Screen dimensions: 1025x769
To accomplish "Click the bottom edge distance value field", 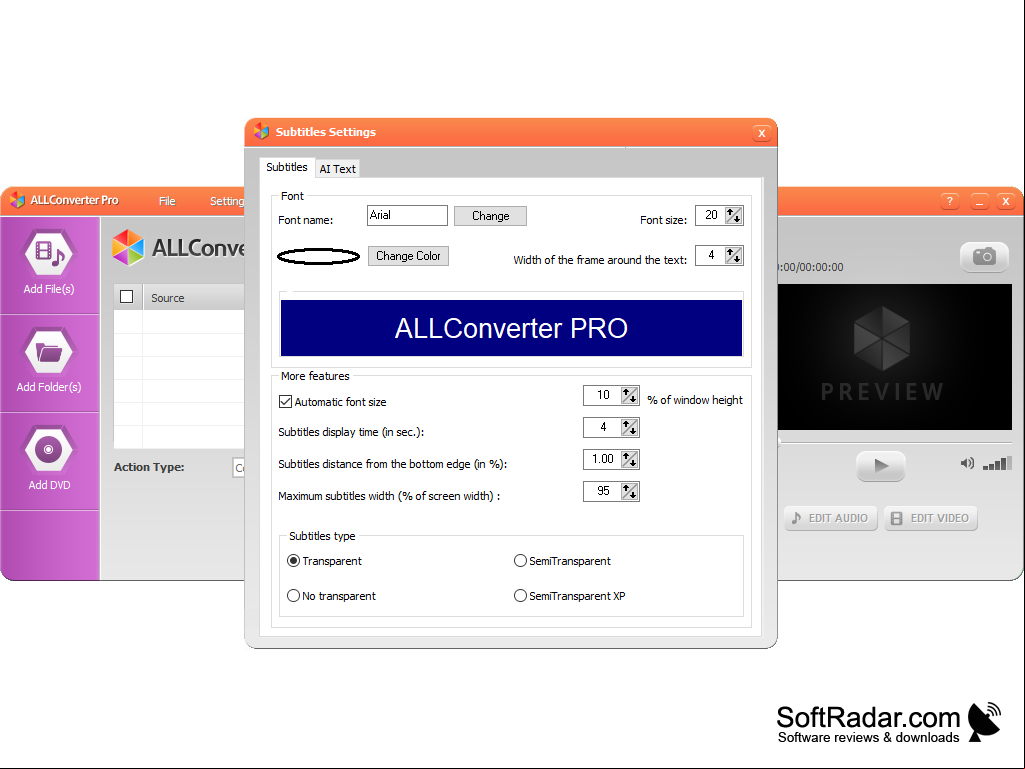I will 602,460.
